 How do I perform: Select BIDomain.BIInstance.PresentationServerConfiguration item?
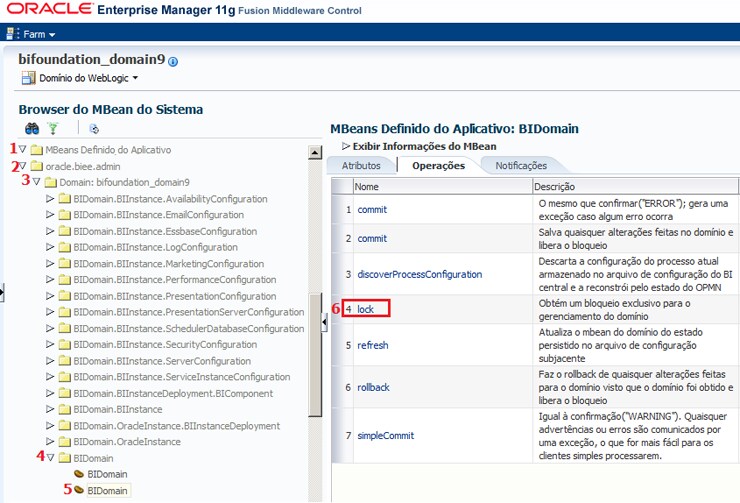pos(189,312)
